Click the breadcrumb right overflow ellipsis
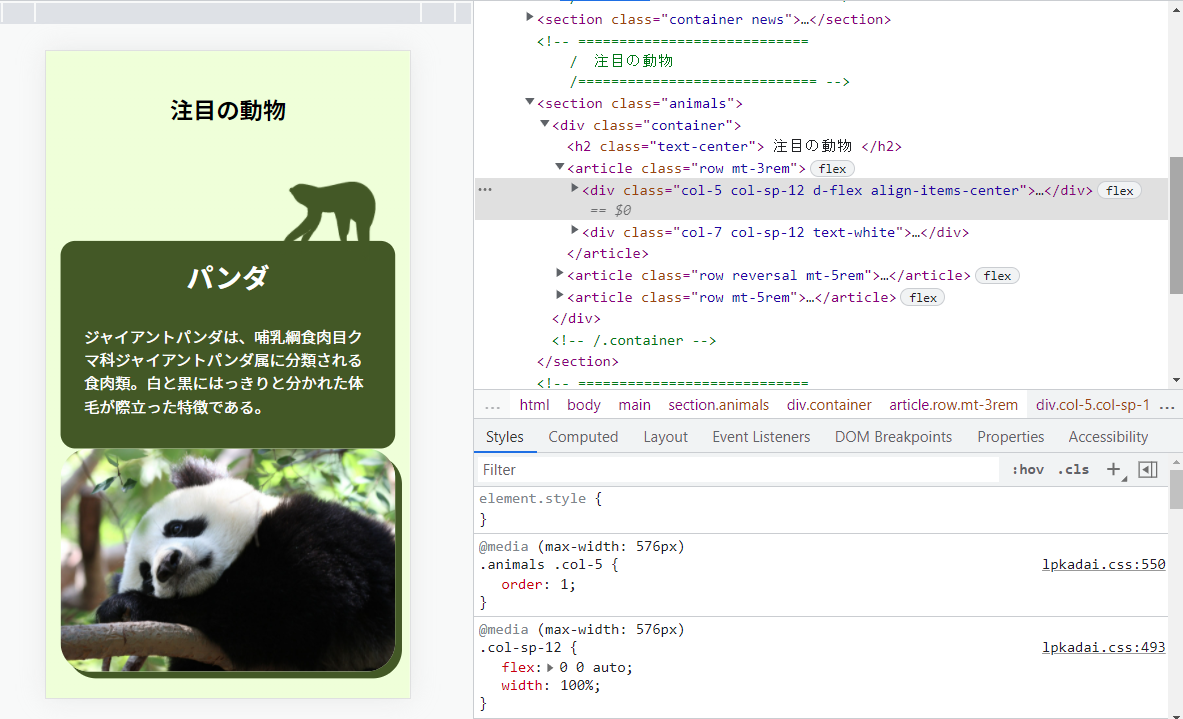1183x719 pixels. pyautogui.click(x=1167, y=406)
